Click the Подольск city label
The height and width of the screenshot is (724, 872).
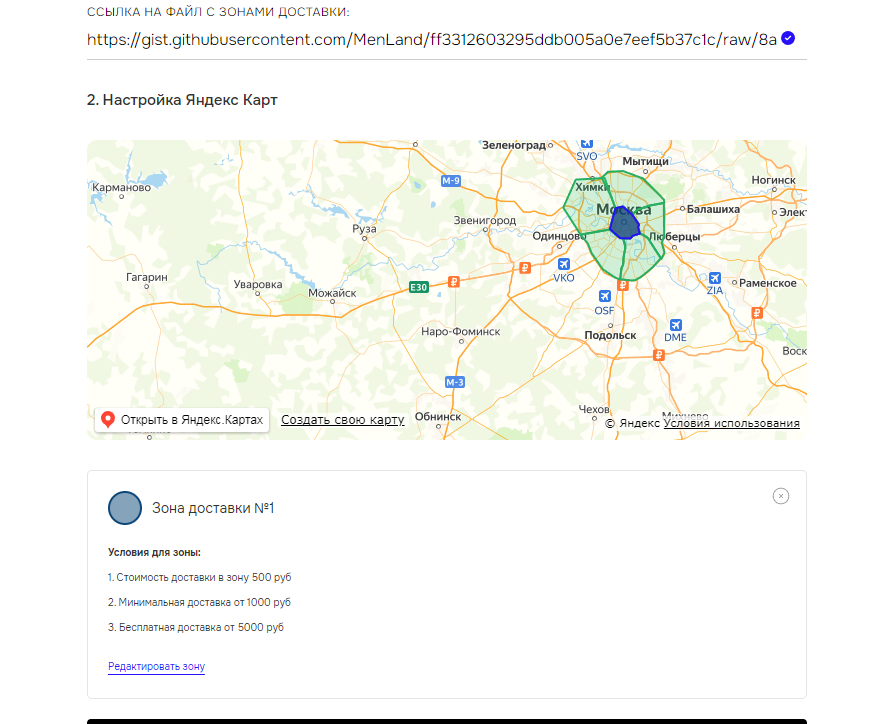click(610, 335)
